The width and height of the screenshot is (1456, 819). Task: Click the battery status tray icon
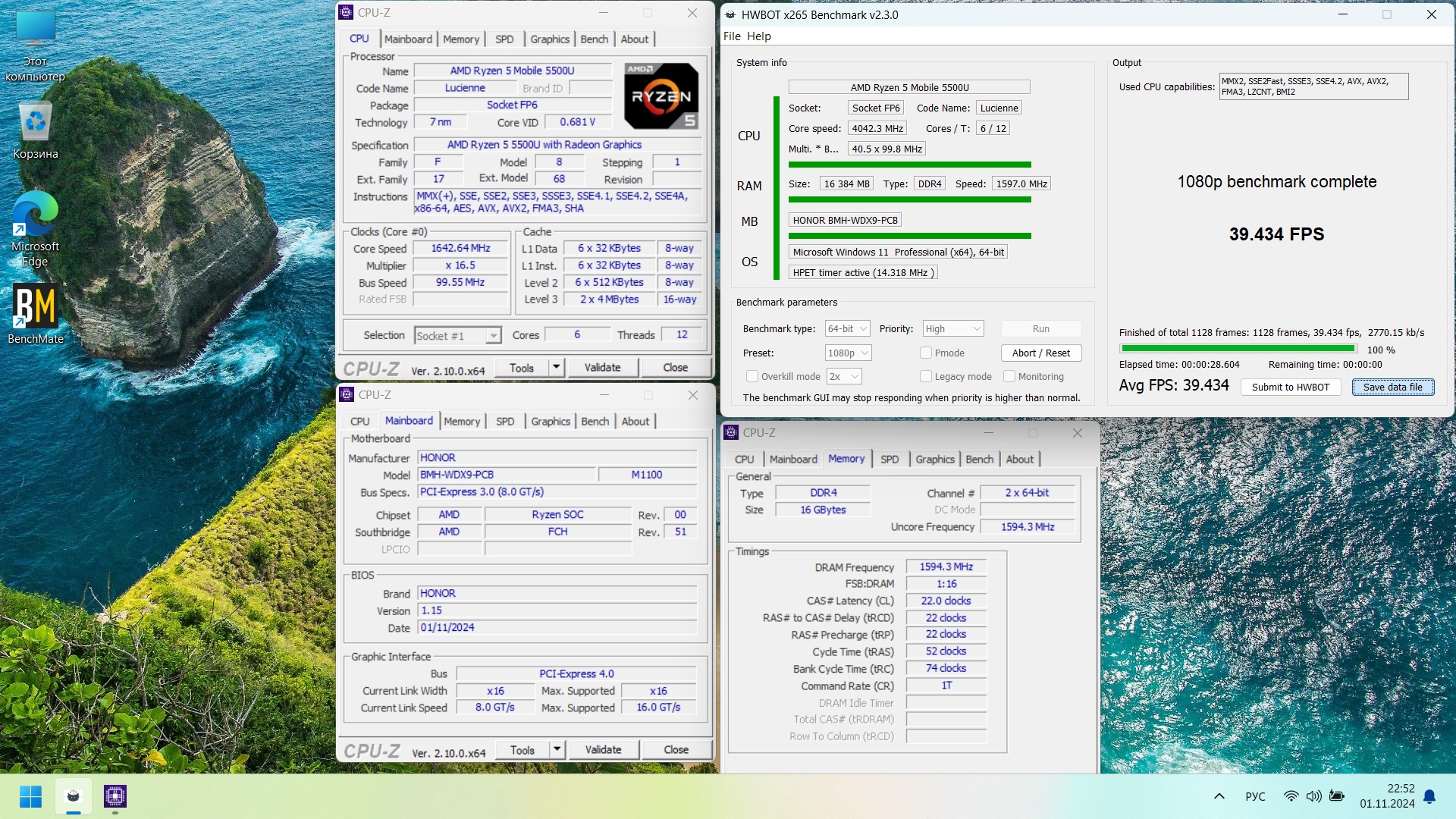[x=1337, y=796]
